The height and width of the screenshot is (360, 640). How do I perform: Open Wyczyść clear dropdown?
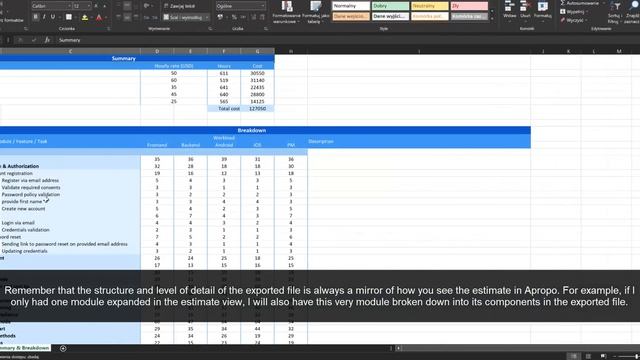tap(575, 20)
